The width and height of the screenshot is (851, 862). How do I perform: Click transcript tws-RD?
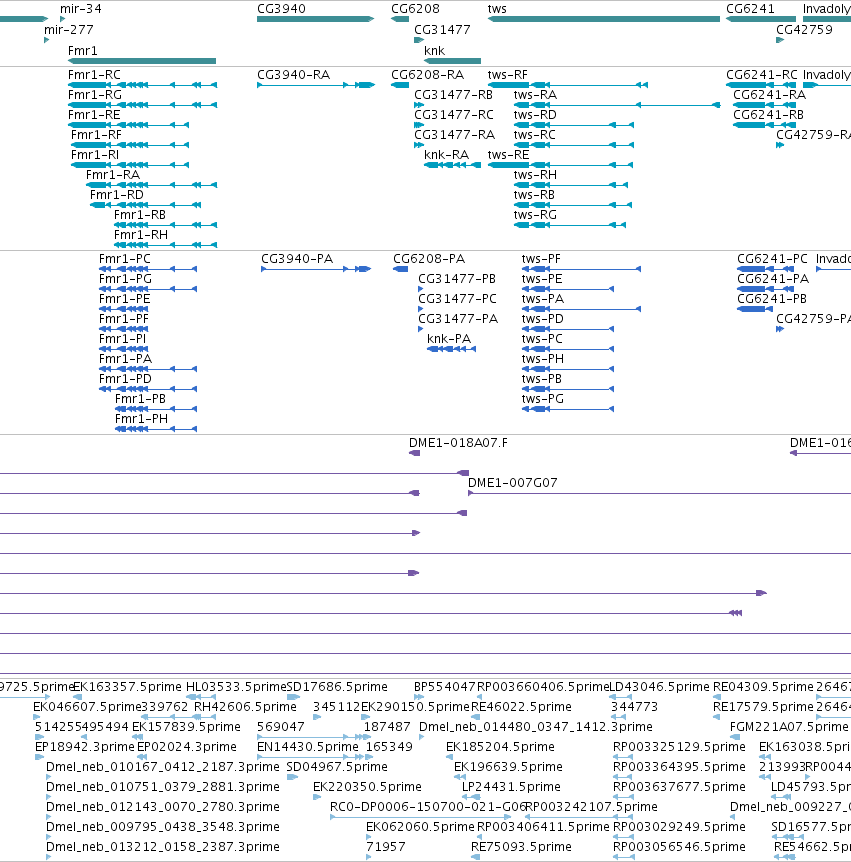pos(574,125)
